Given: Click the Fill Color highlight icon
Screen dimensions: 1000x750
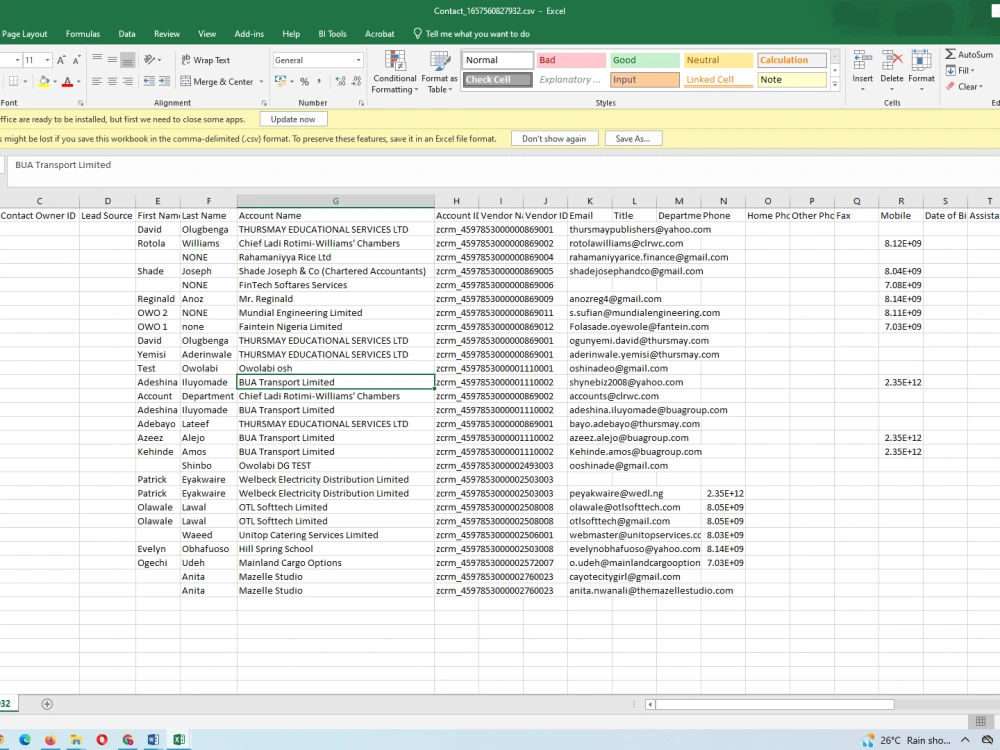Looking at the screenshot, I should pos(44,80).
